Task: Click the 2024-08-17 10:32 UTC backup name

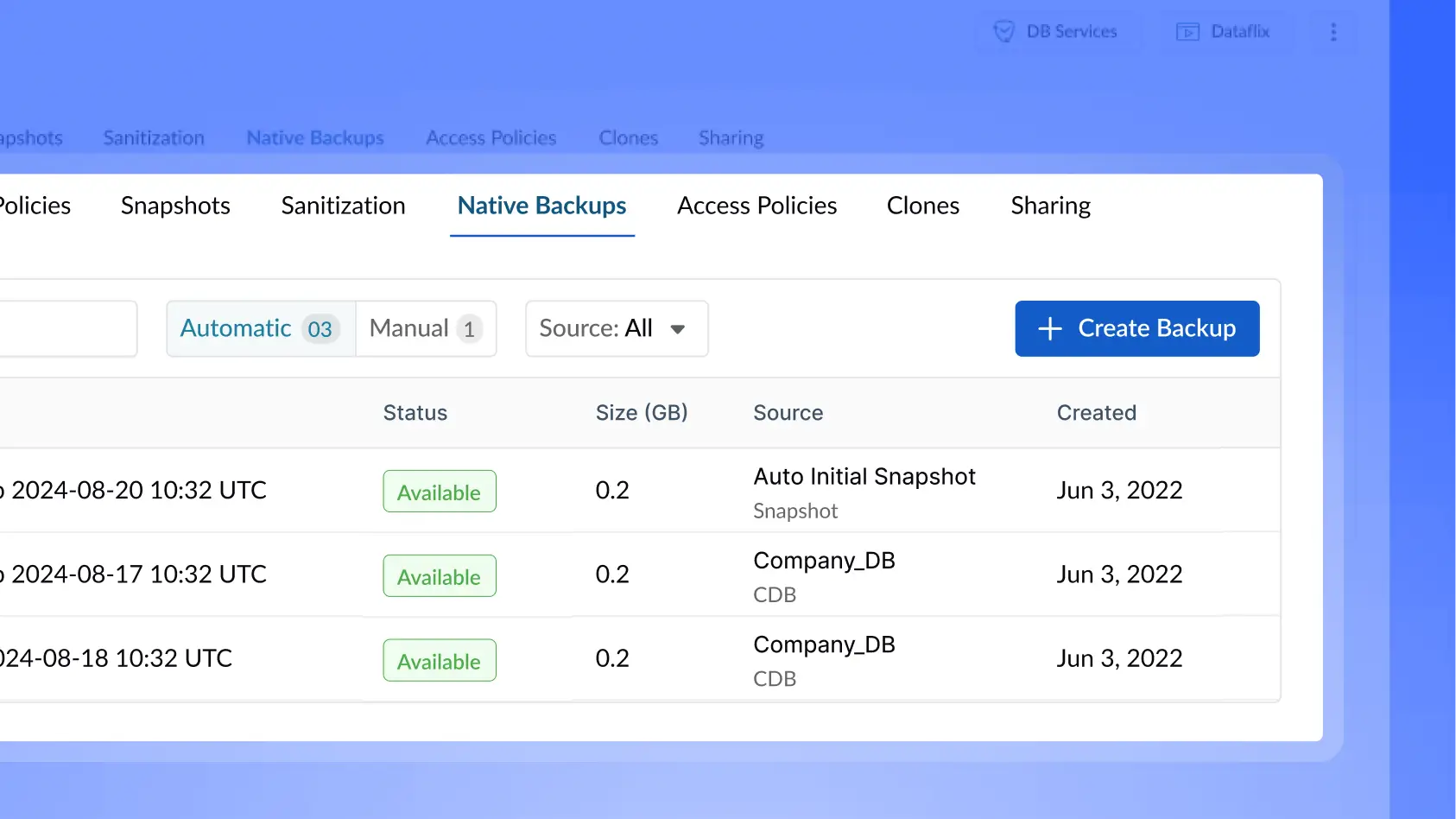Action: (134, 574)
